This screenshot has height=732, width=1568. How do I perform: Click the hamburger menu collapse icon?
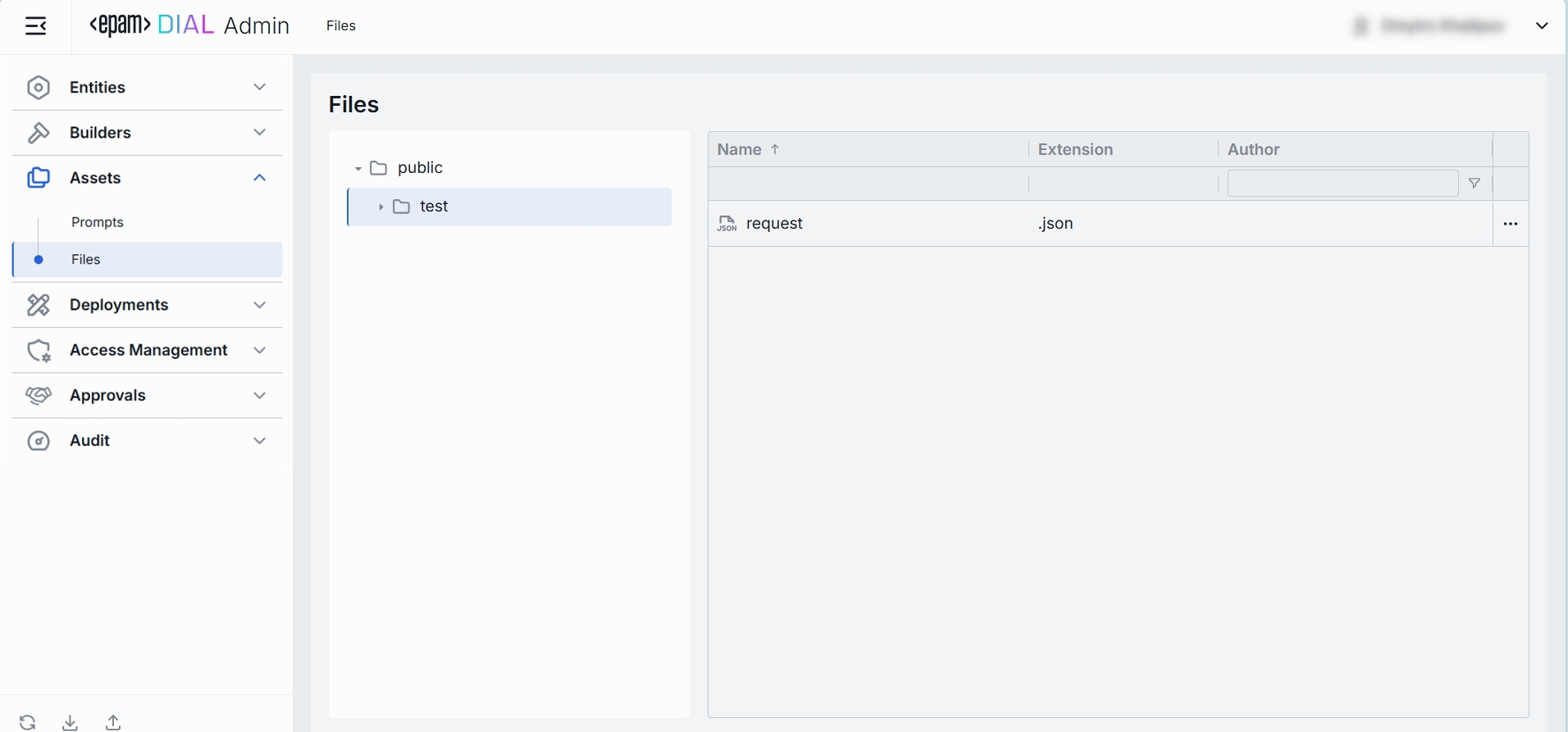point(36,26)
